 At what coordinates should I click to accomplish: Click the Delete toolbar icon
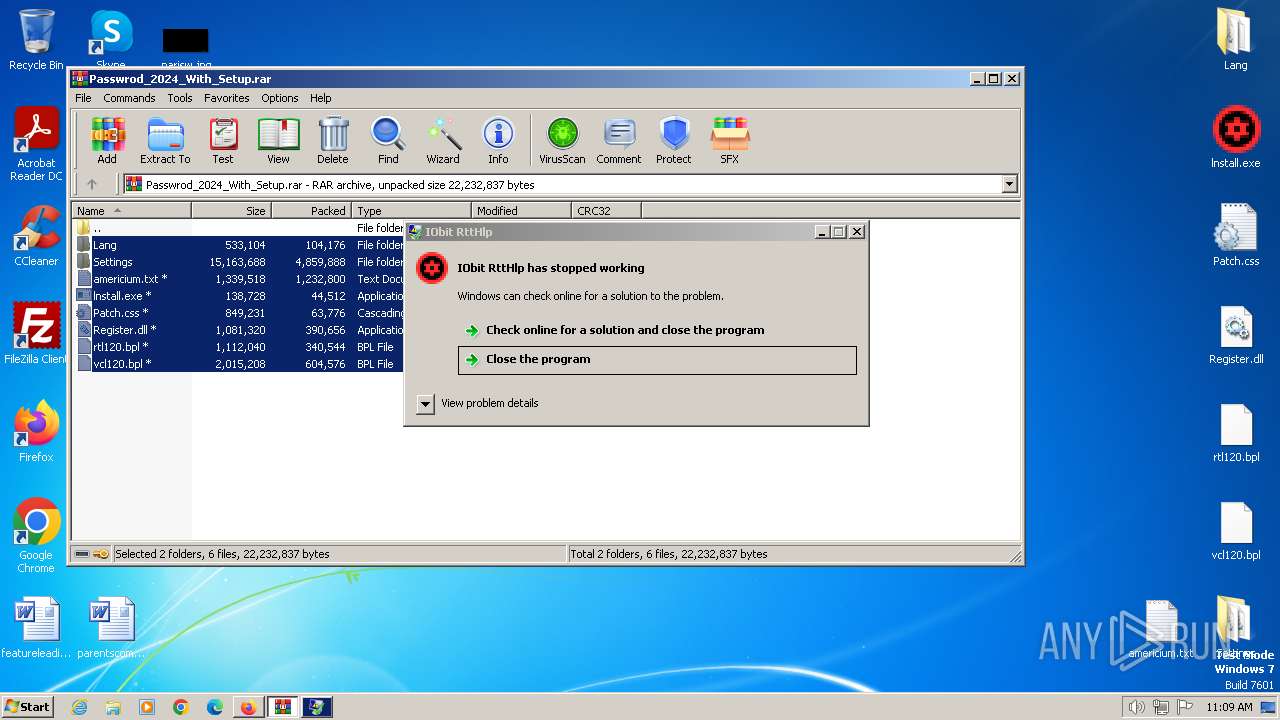point(333,141)
